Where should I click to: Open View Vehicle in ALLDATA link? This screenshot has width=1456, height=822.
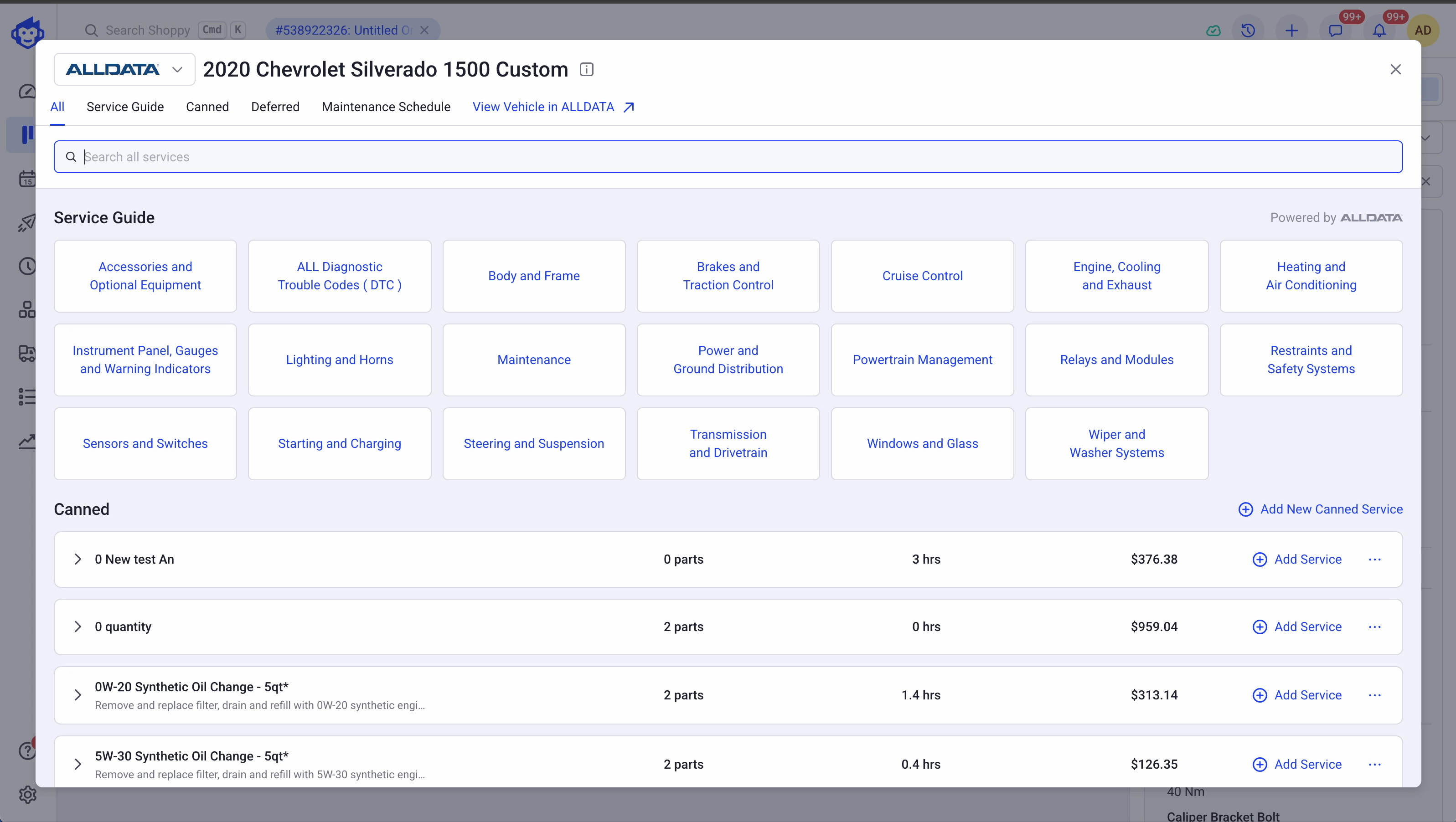[554, 107]
